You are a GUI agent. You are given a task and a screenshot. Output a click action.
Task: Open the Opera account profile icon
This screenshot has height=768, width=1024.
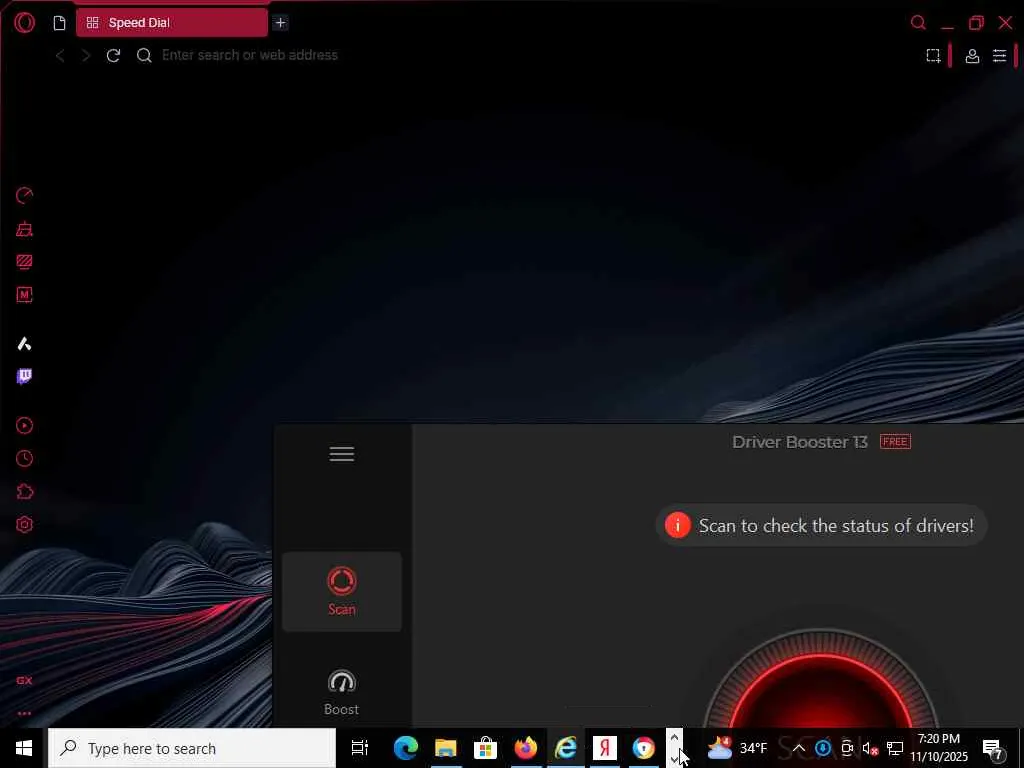(972, 56)
